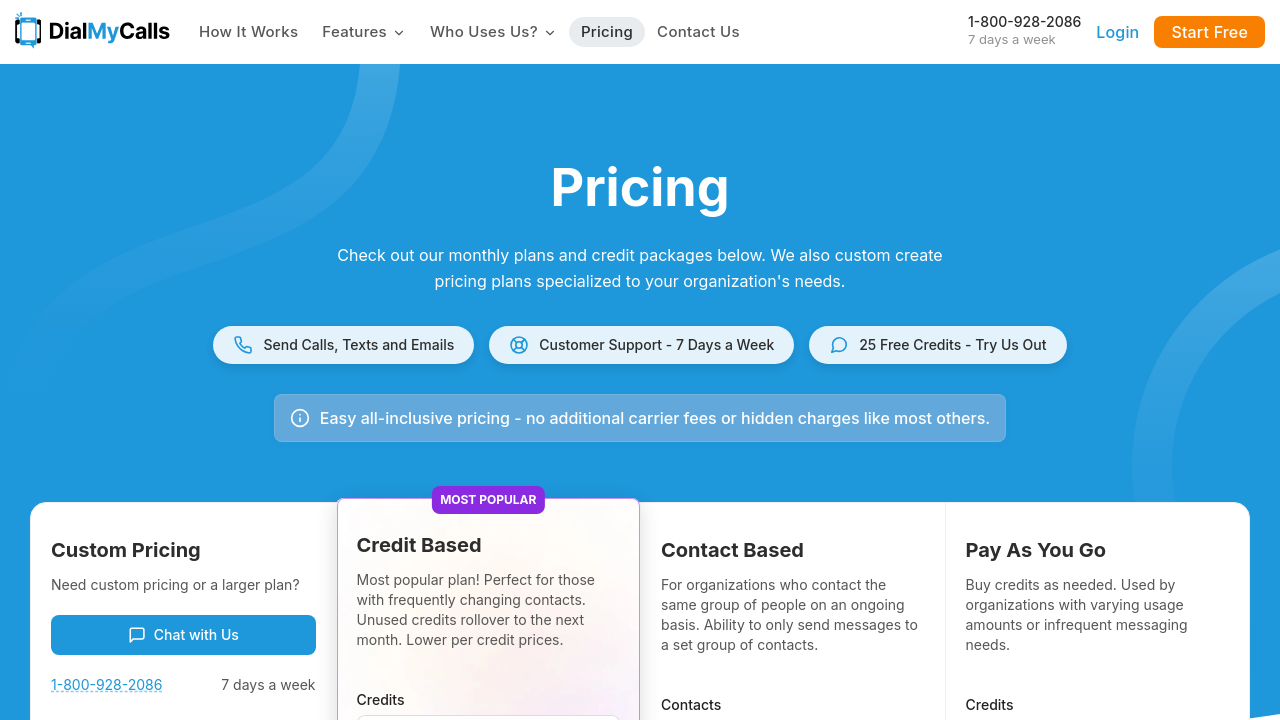Click the chat icon on the Chat with Us button
The width and height of the screenshot is (1280, 720).
pyautogui.click(x=137, y=635)
